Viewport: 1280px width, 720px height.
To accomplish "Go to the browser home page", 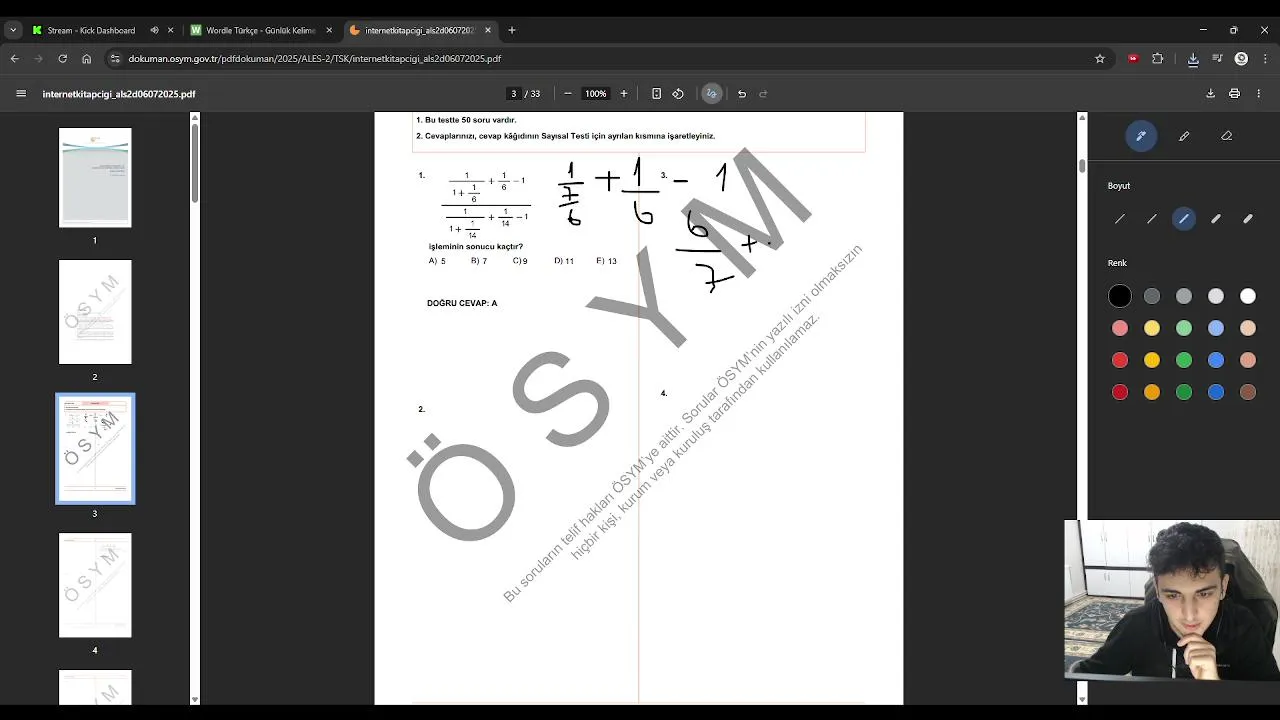I will (86, 59).
